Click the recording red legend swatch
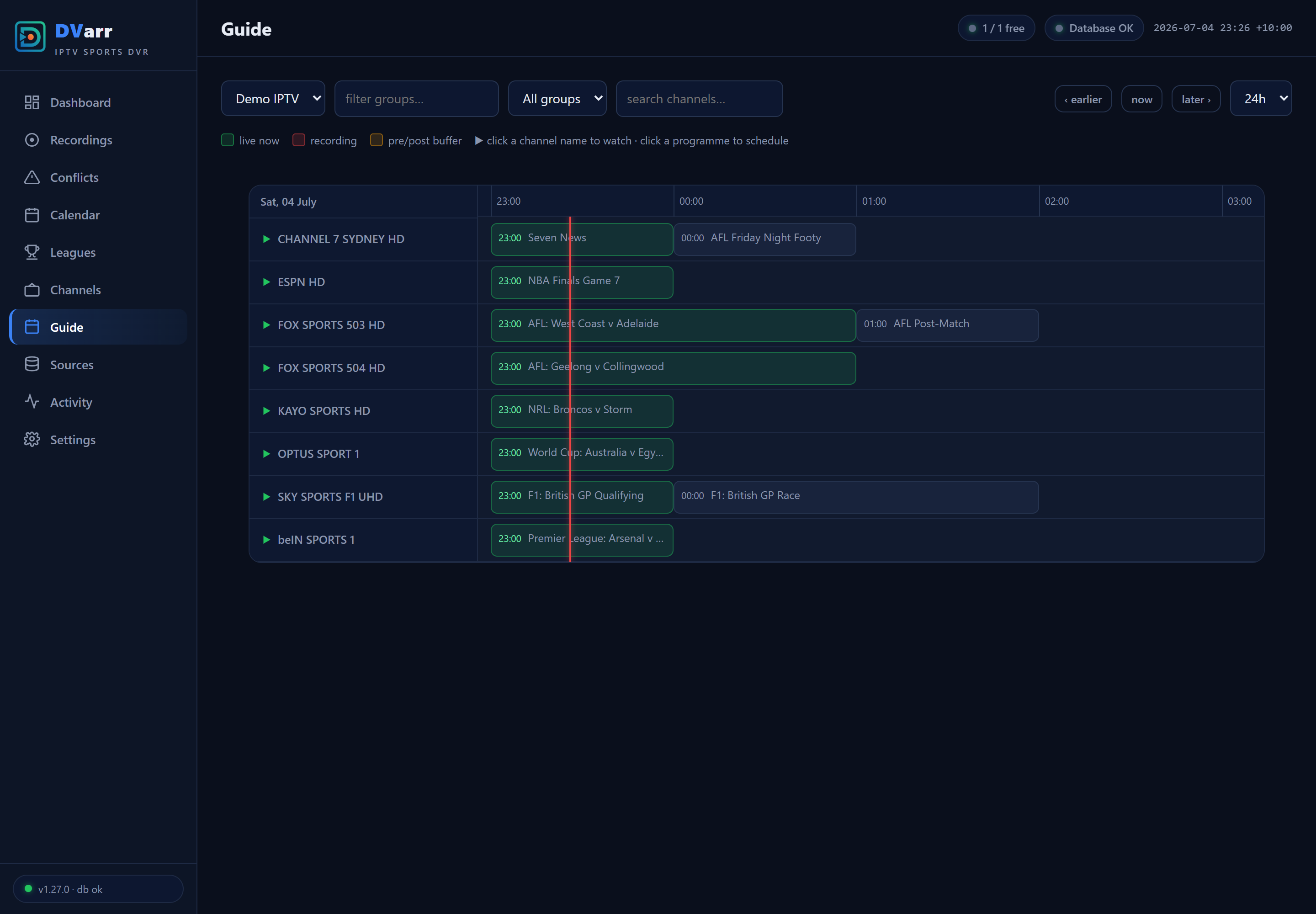The height and width of the screenshot is (914, 1316). pos(298,140)
